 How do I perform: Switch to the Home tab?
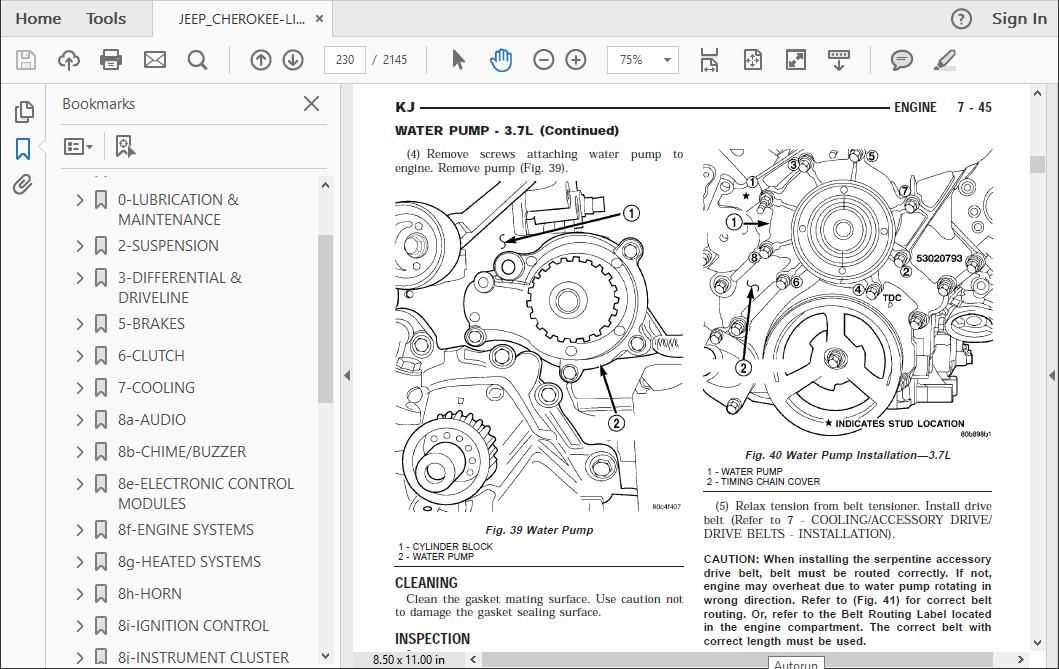point(38,19)
